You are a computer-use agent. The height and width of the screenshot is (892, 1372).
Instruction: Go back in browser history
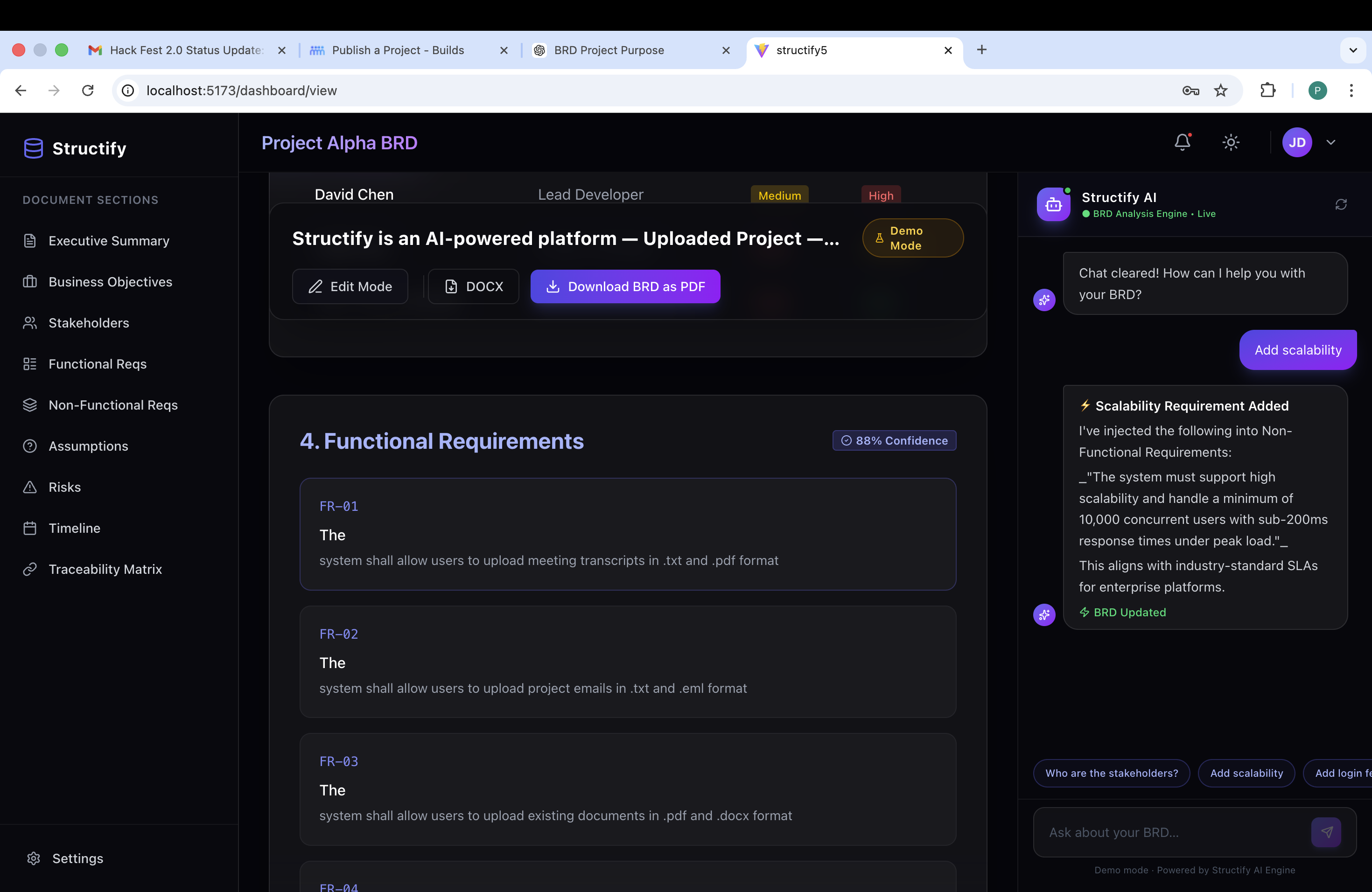[x=21, y=91]
